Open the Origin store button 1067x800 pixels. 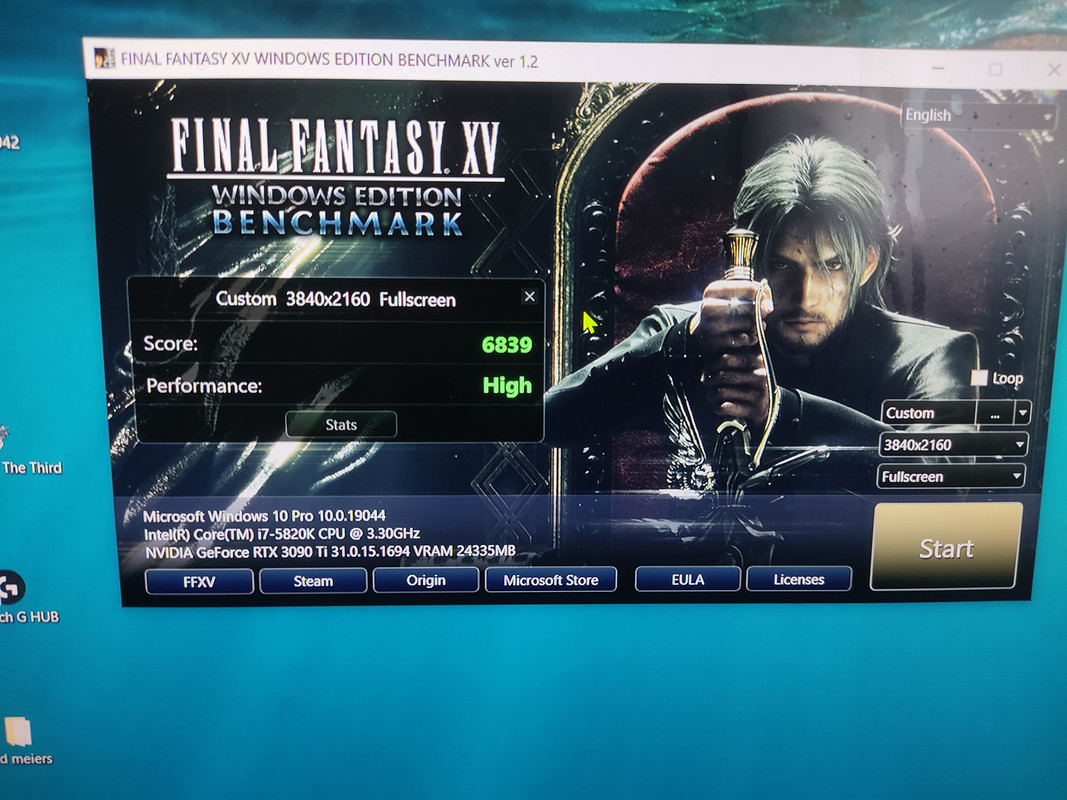426,580
